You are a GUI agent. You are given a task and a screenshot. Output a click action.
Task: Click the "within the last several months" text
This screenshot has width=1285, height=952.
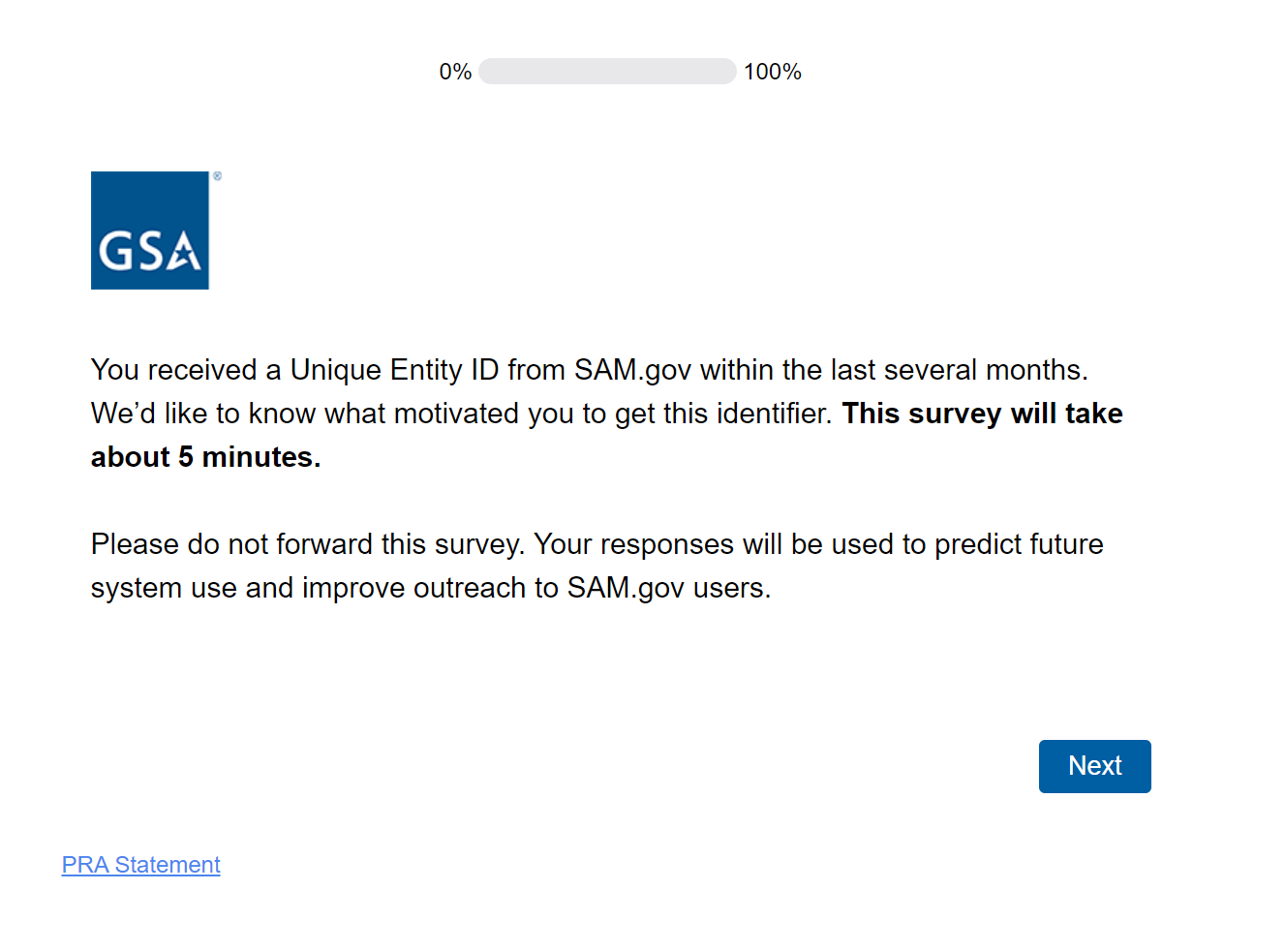pos(893,370)
